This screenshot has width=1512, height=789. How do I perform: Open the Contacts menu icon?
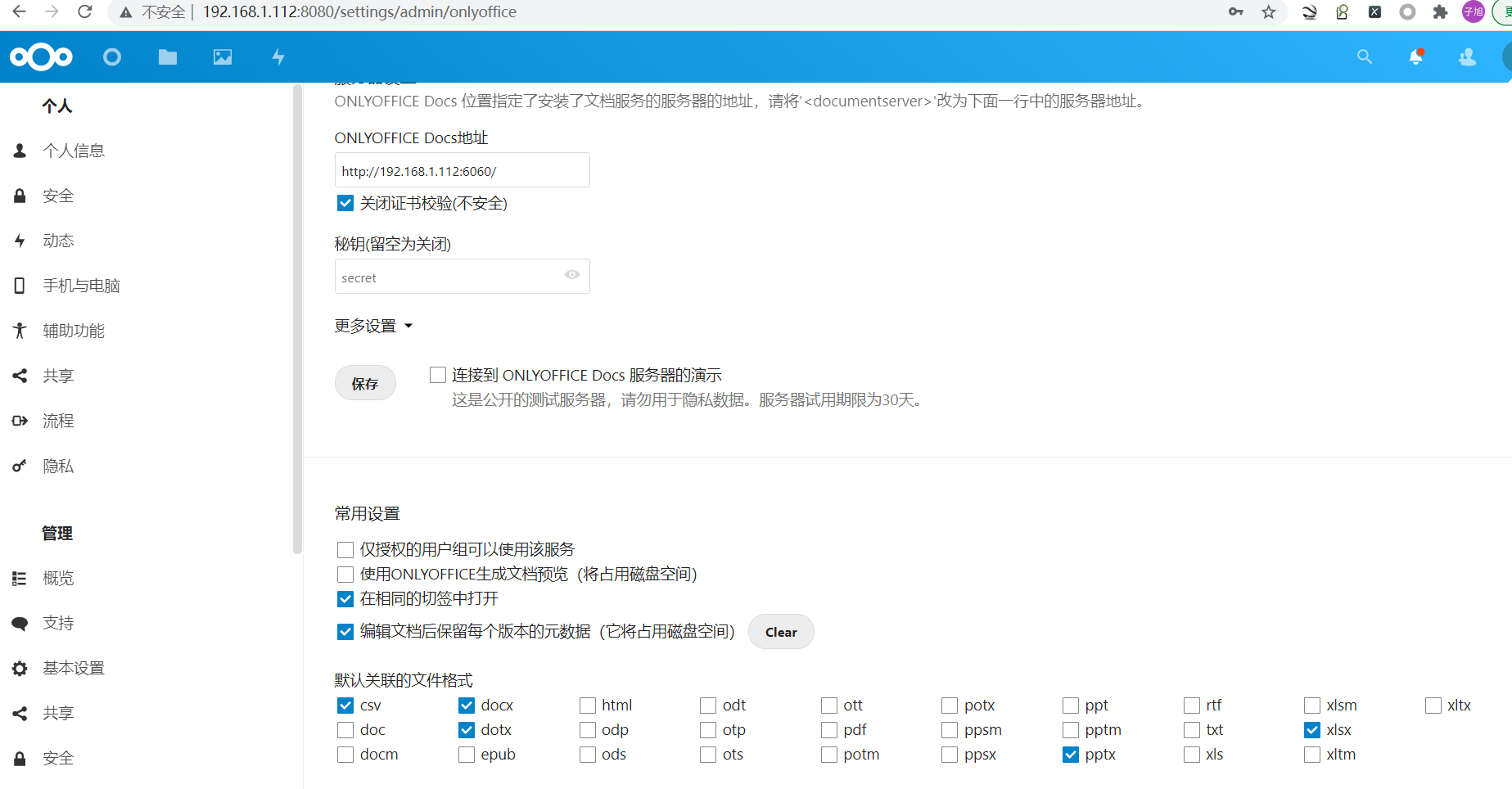pos(1467,56)
